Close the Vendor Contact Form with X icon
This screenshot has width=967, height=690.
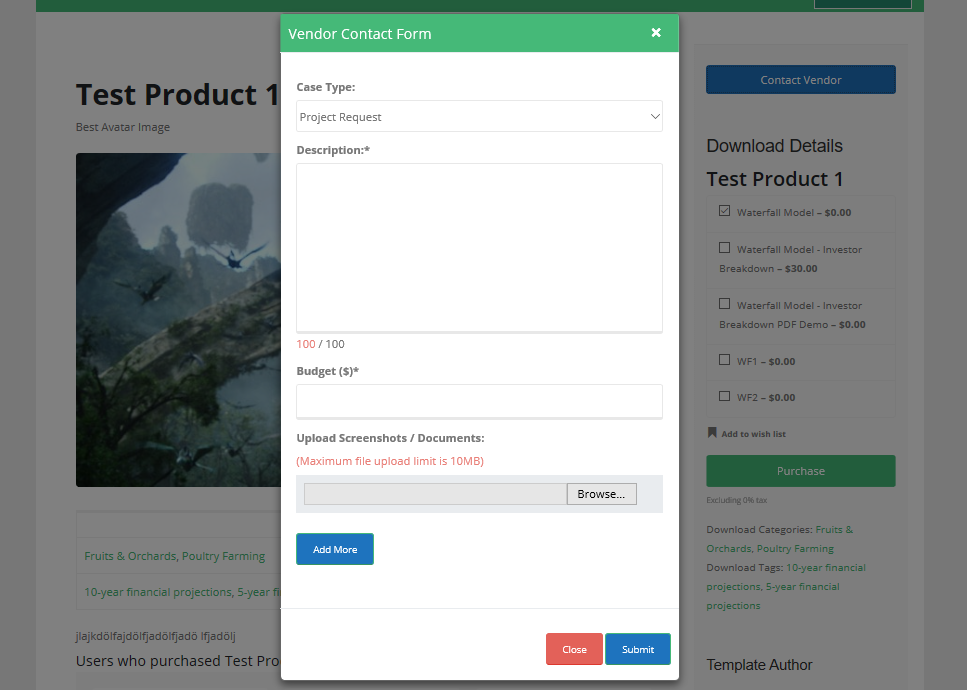656,33
